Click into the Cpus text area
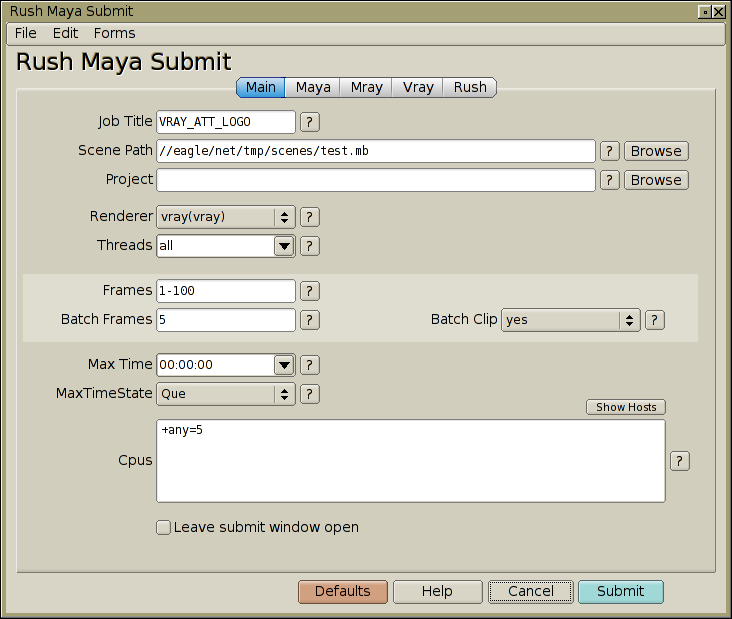The height and width of the screenshot is (619, 732). point(411,461)
